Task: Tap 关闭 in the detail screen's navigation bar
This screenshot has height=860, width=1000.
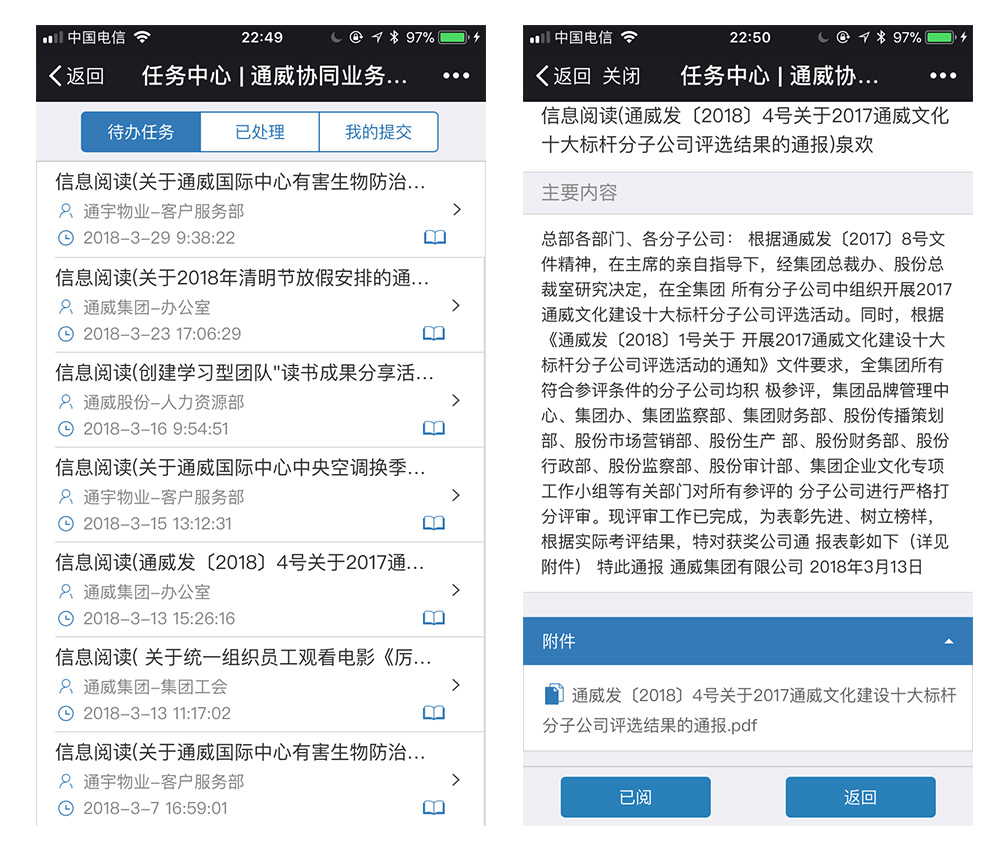Action: 621,76
